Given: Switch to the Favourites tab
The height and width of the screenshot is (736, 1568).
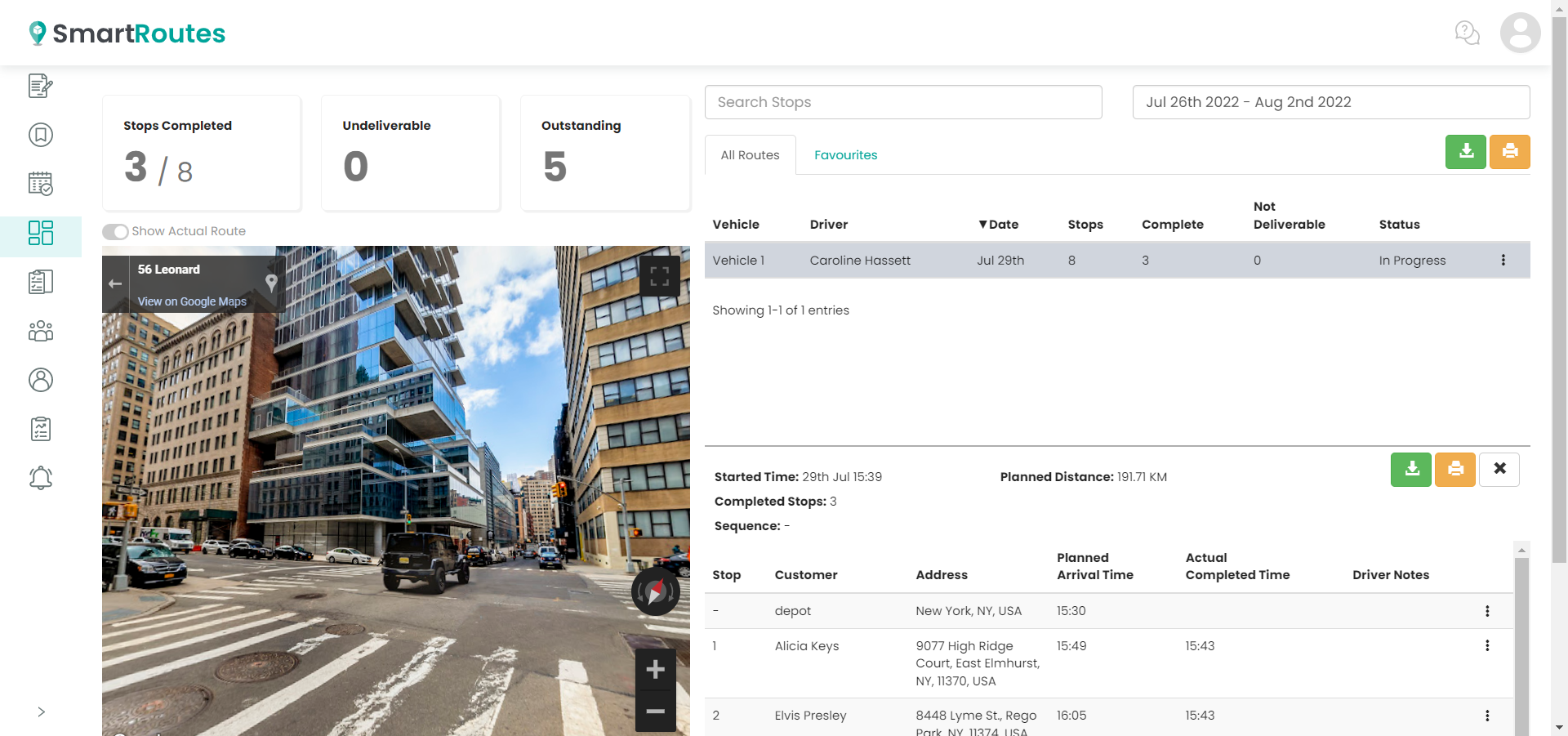Looking at the screenshot, I should [x=845, y=154].
